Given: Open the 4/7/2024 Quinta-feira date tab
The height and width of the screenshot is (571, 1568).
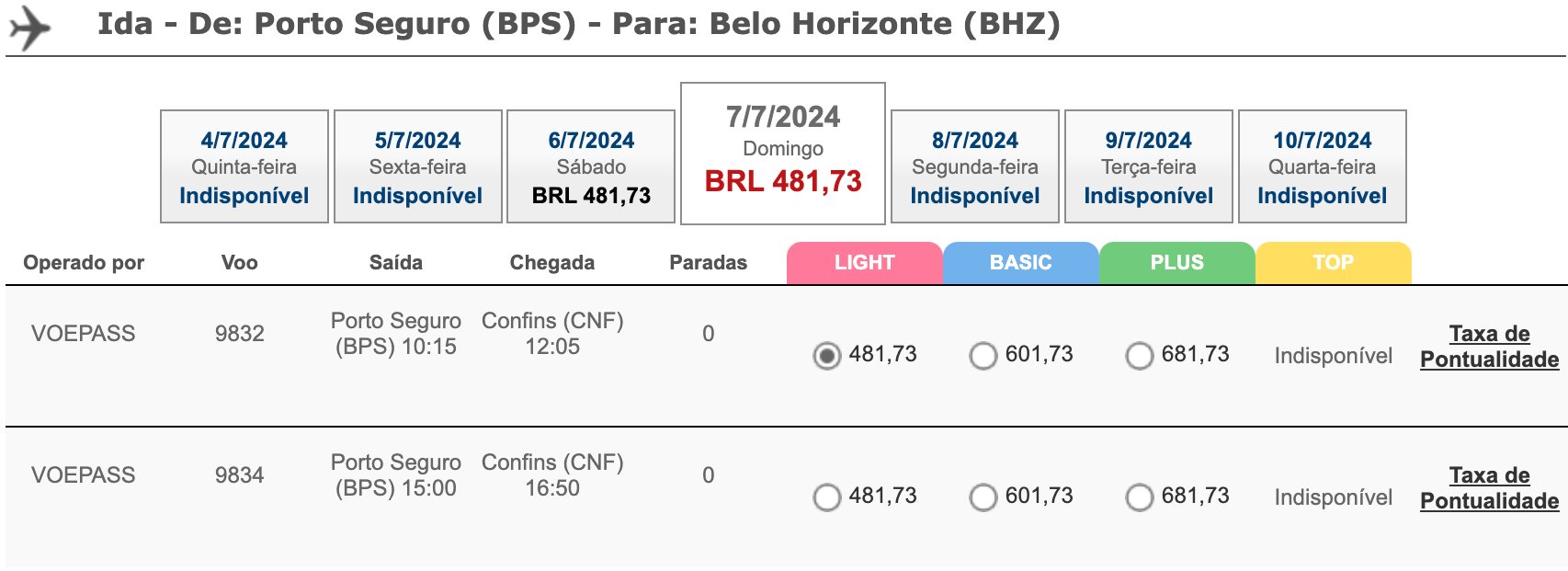Looking at the screenshot, I should coord(244,166).
